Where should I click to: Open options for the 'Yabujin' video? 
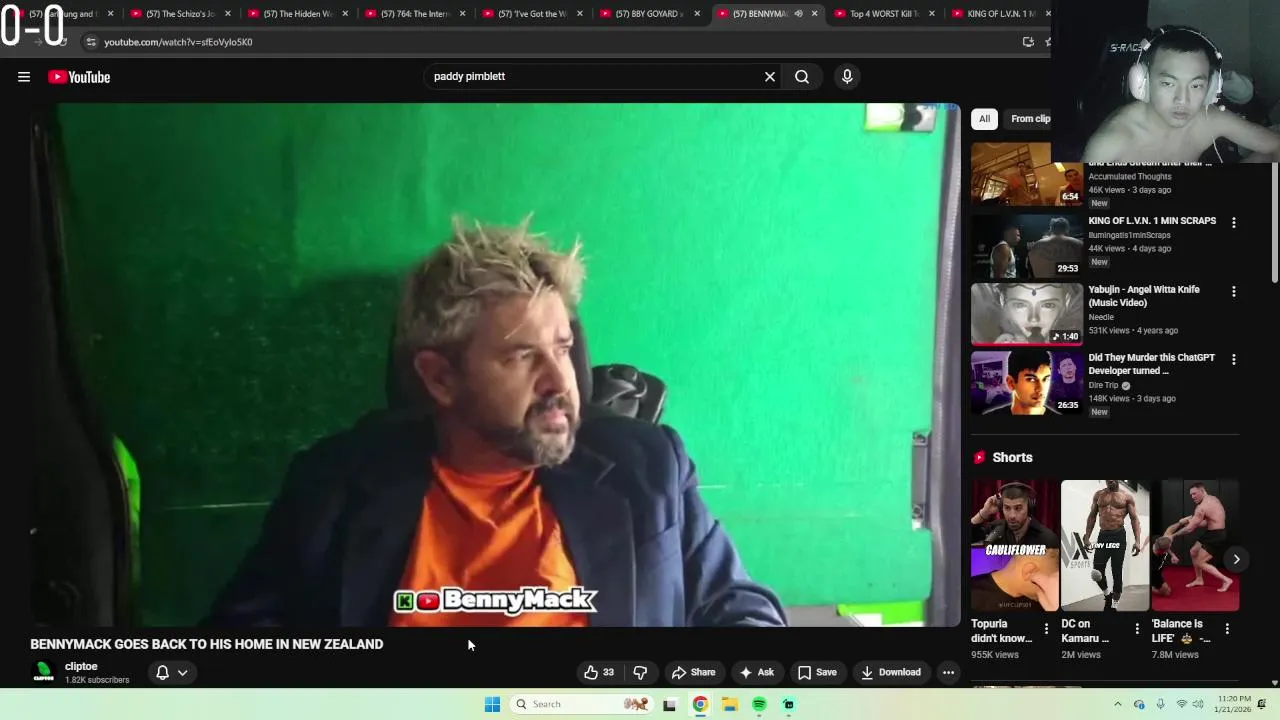(x=1233, y=292)
